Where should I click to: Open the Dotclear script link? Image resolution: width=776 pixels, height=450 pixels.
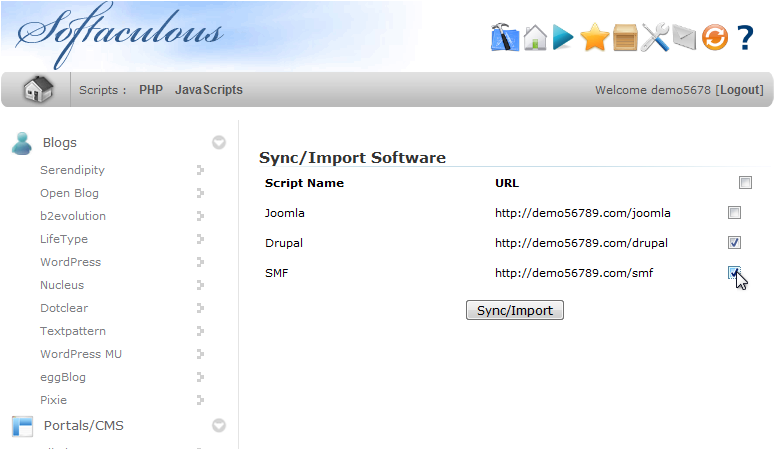[64, 308]
